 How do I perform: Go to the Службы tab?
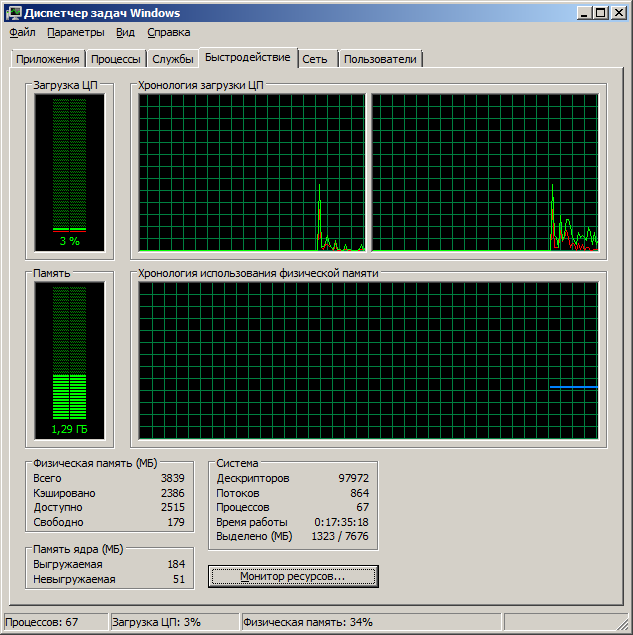pos(173,59)
